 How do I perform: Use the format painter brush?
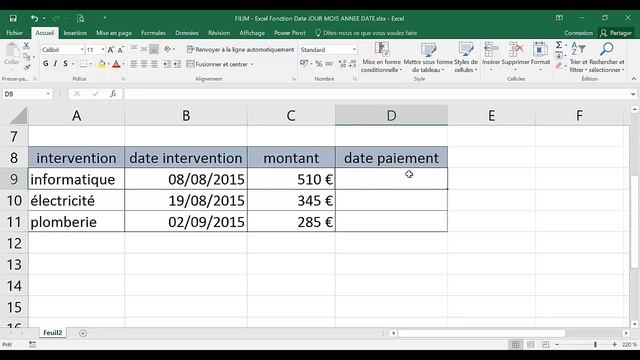[26, 66]
